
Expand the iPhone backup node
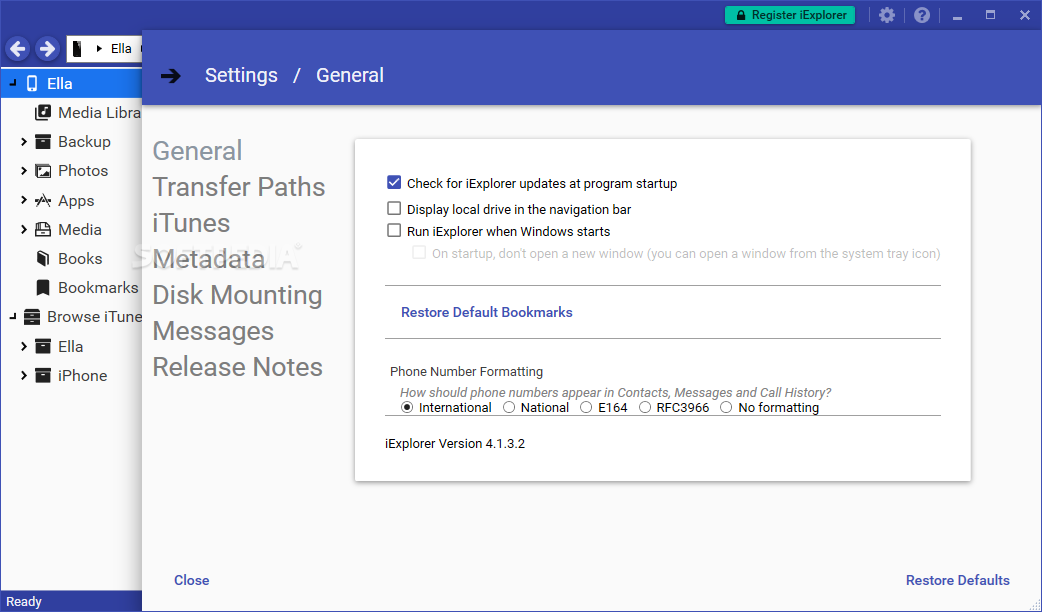pos(24,375)
